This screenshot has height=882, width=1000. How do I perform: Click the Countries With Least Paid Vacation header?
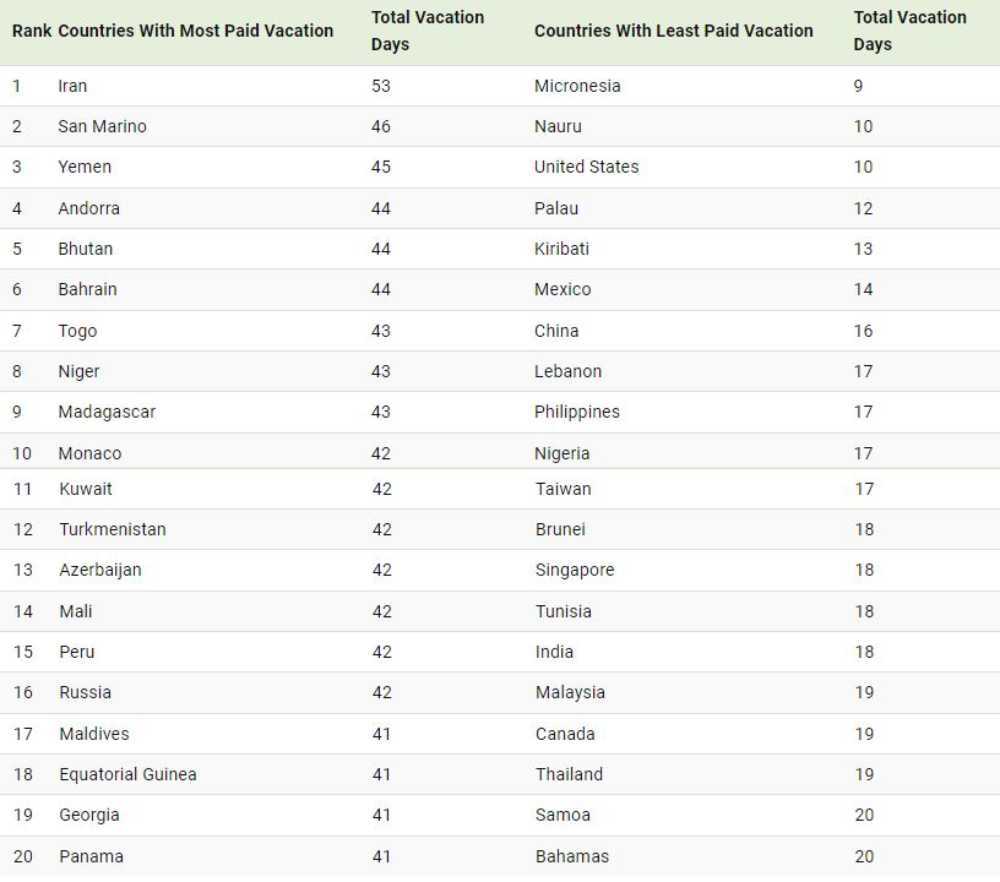pos(673,31)
